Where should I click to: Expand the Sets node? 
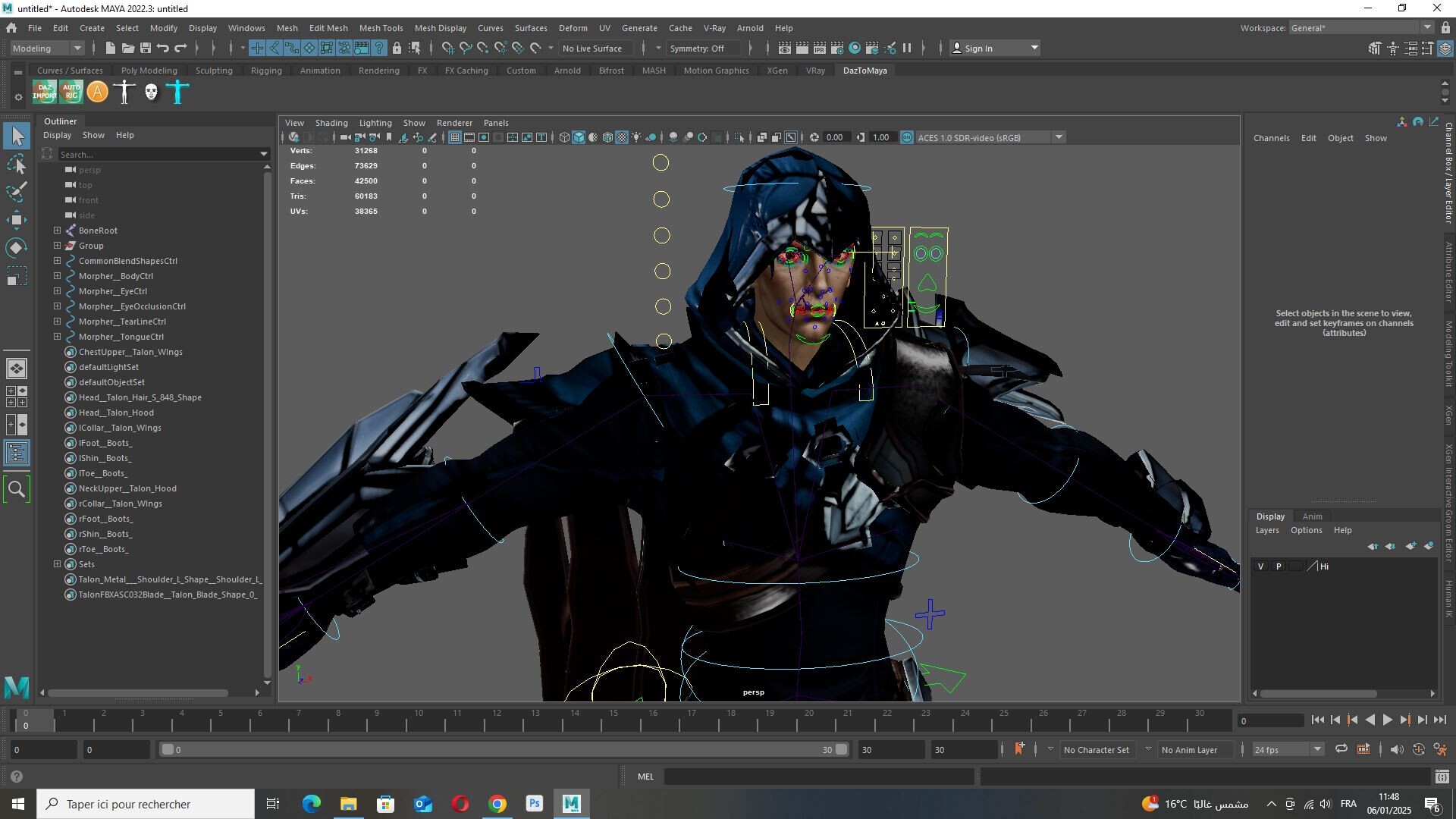[57, 564]
